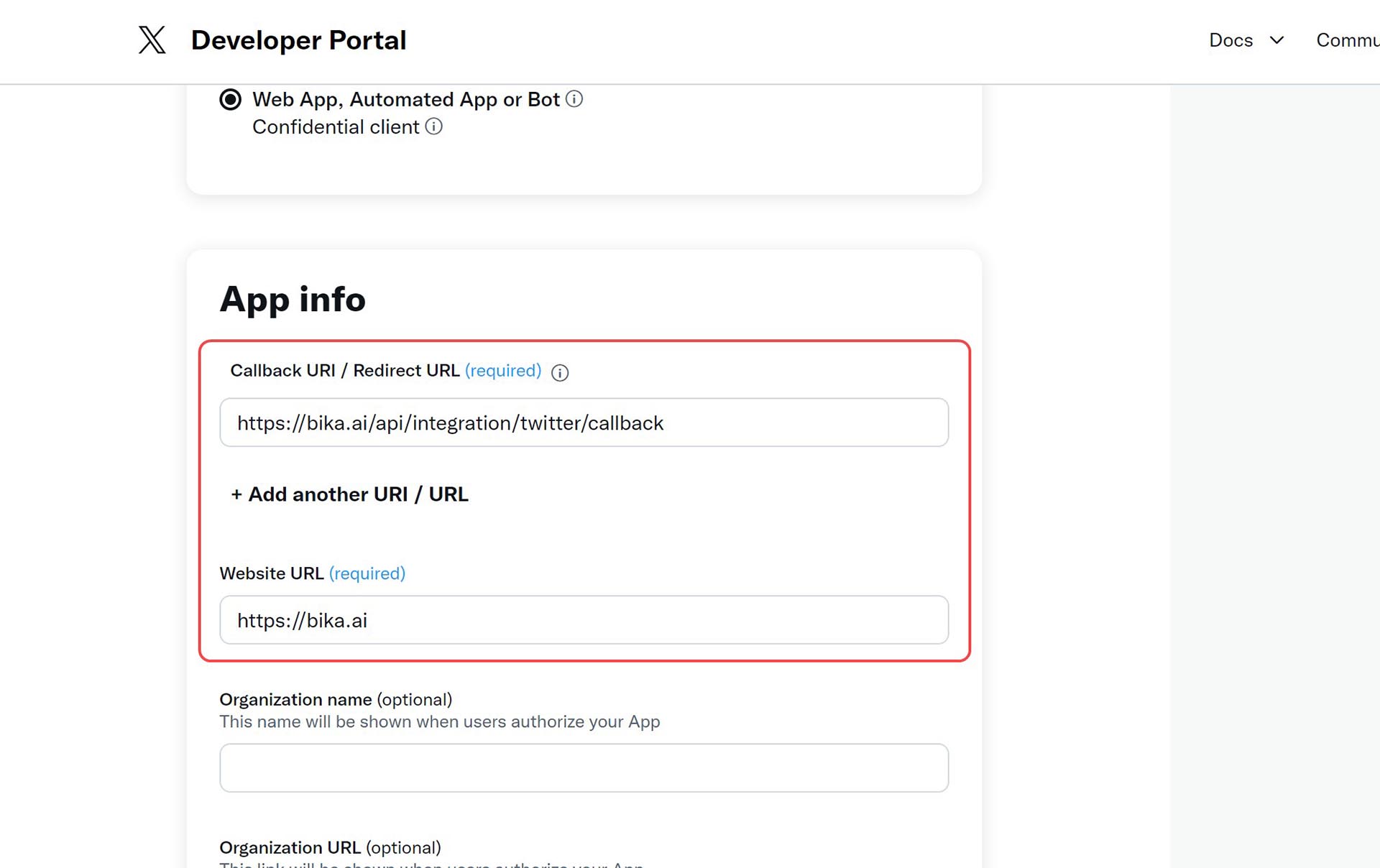Click the Website URL input field

(x=583, y=619)
